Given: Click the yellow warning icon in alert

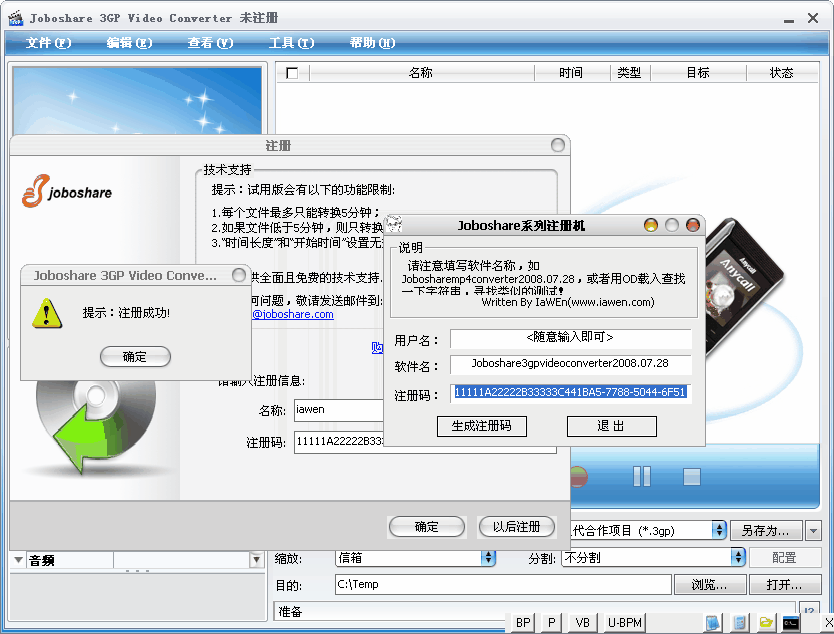Looking at the screenshot, I should point(47,313).
